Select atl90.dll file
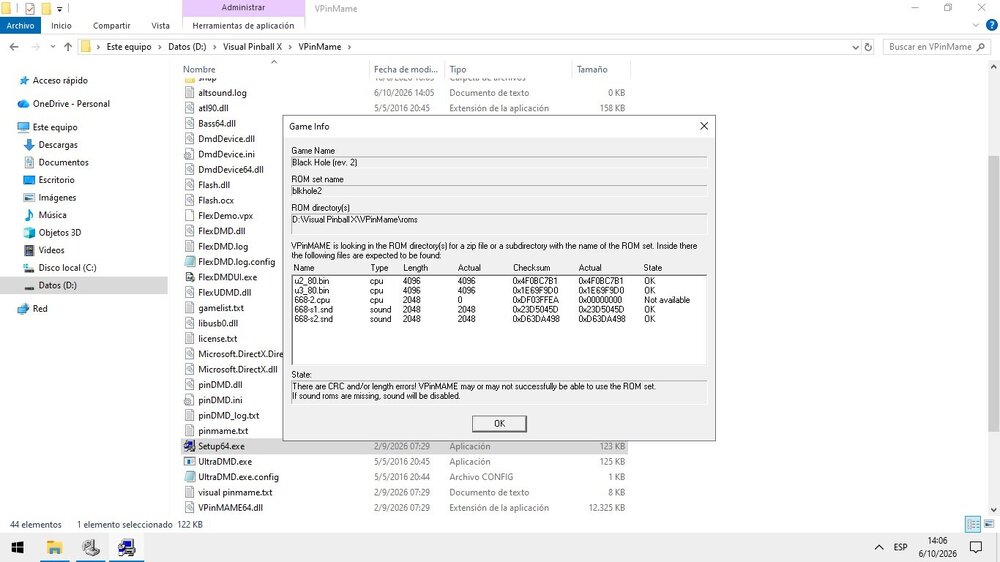The image size is (1000, 562). click(213, 108)
